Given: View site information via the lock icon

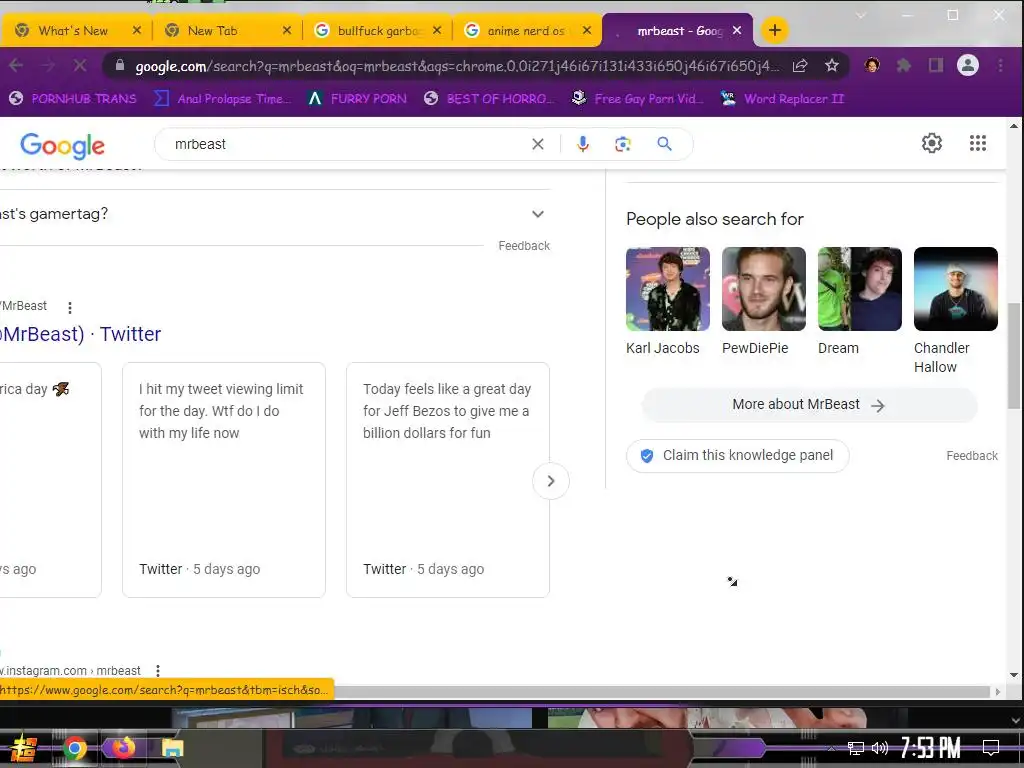Looking at the screenshot, I should (x=120, y=65).
